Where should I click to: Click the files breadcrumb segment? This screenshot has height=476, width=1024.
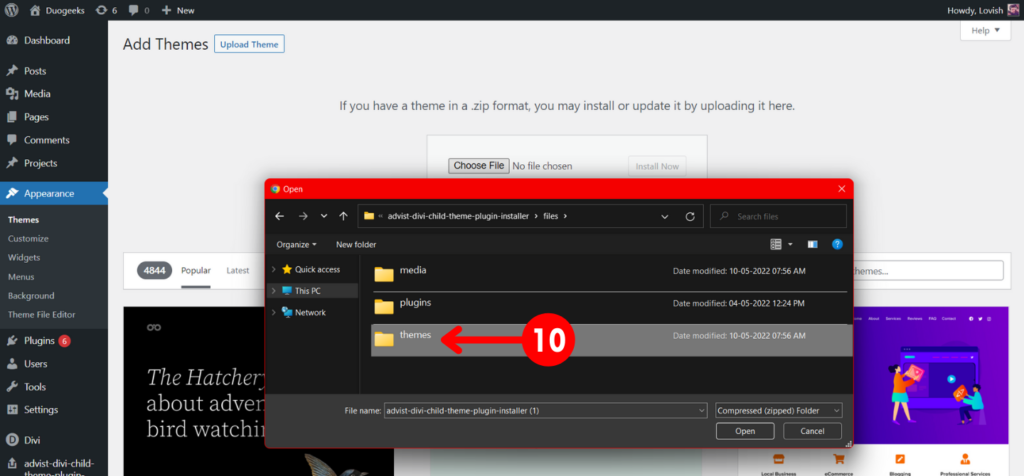click(551, 216)
